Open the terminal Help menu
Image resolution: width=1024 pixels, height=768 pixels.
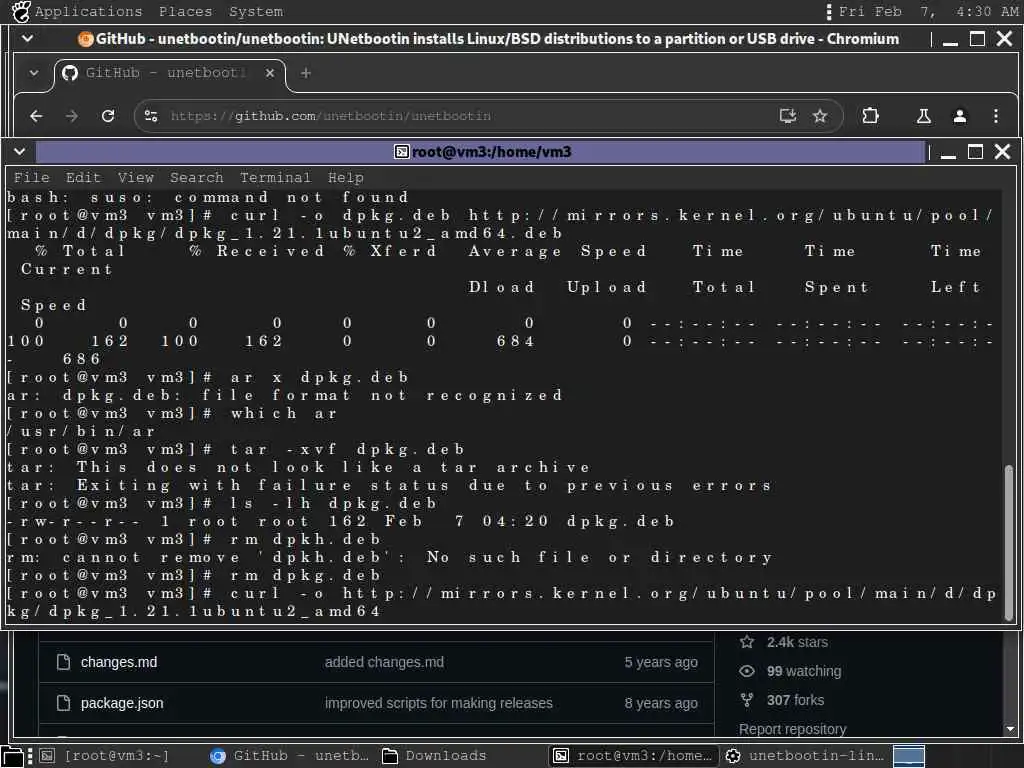click(345, 178)
